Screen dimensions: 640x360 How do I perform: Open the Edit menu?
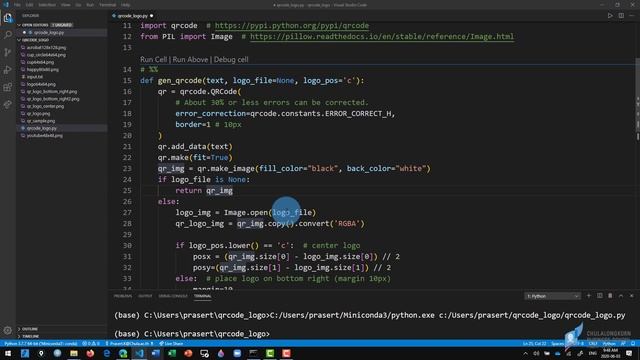click(x=30, y=5)
